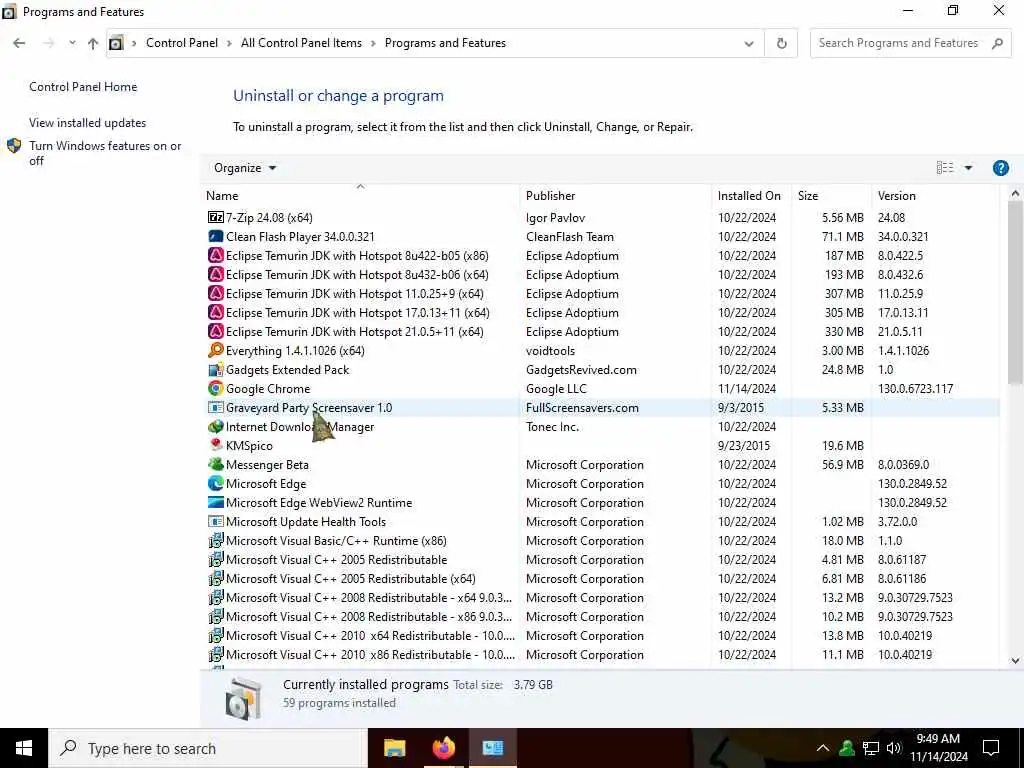The image size is (1024, 768).
Task: Click the Type here to search box
Action: (208, 748)
